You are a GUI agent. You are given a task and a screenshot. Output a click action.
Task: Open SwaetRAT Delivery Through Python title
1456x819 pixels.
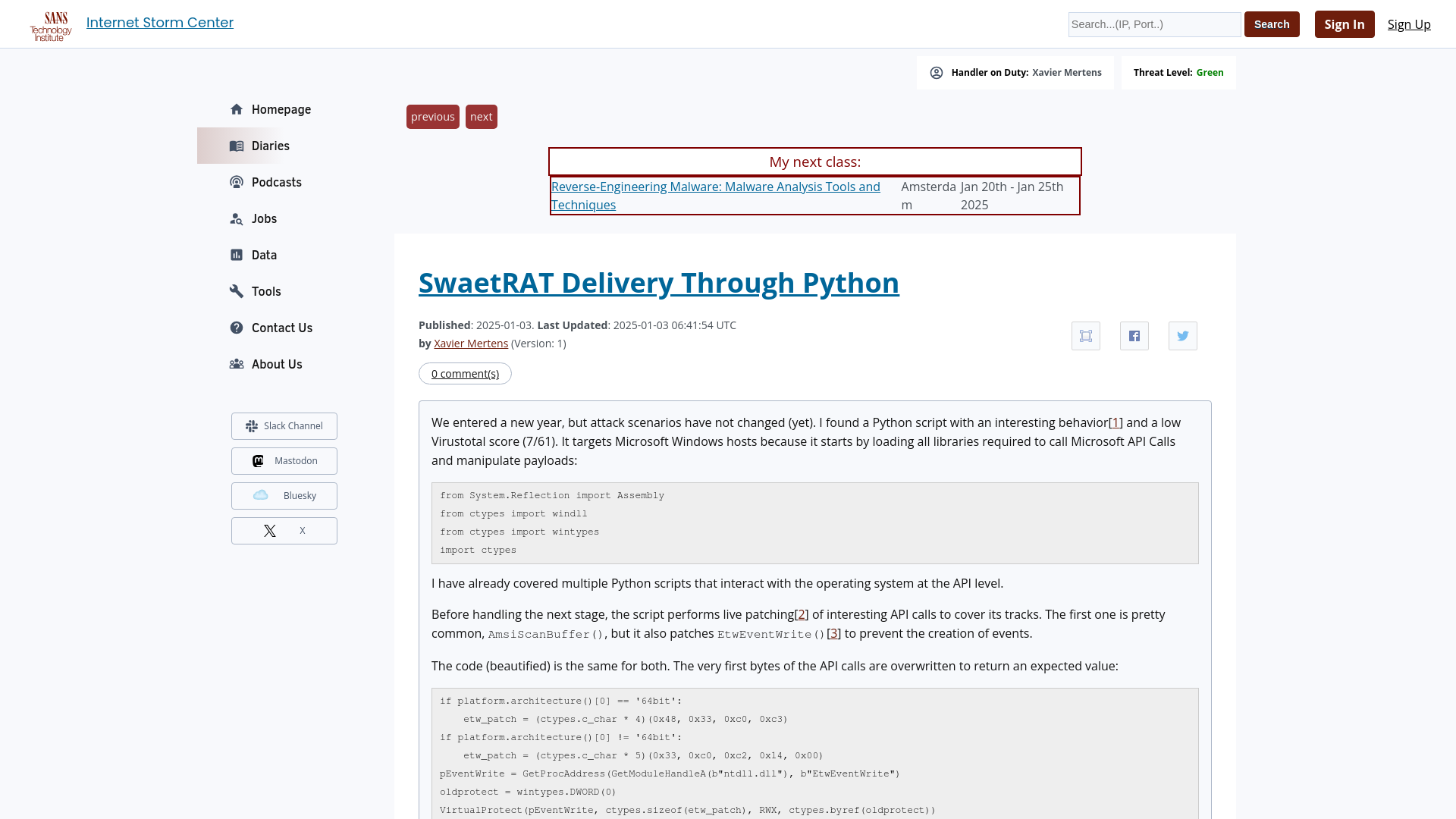point(659,283)
